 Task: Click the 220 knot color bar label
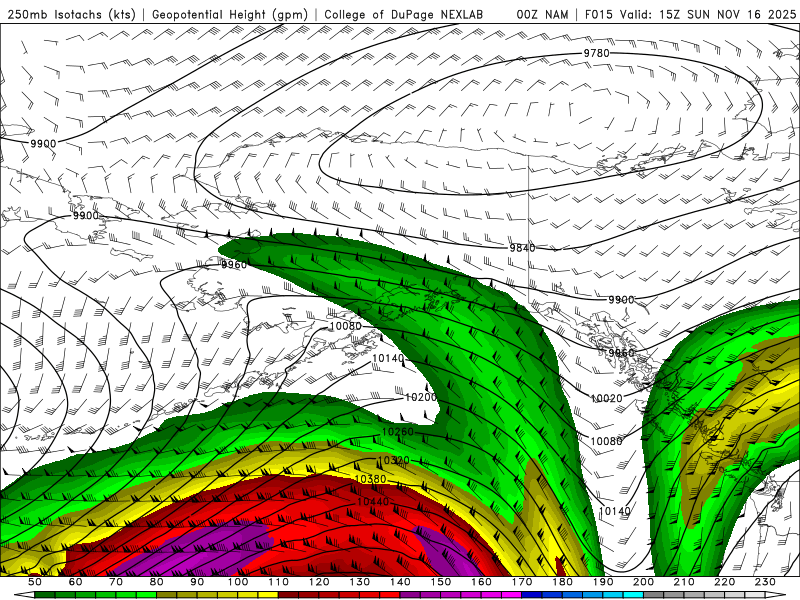pyautogui.click(x=724, y=582)
